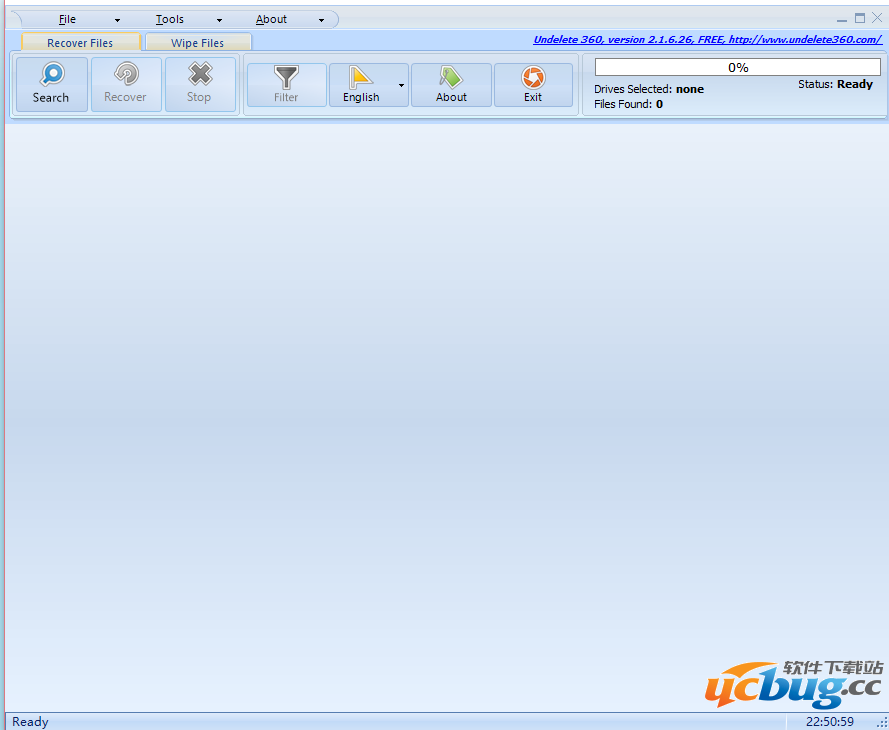Minimize the Undelete 360 window
The image size is (889, 730).
click(x=842, y=18)
